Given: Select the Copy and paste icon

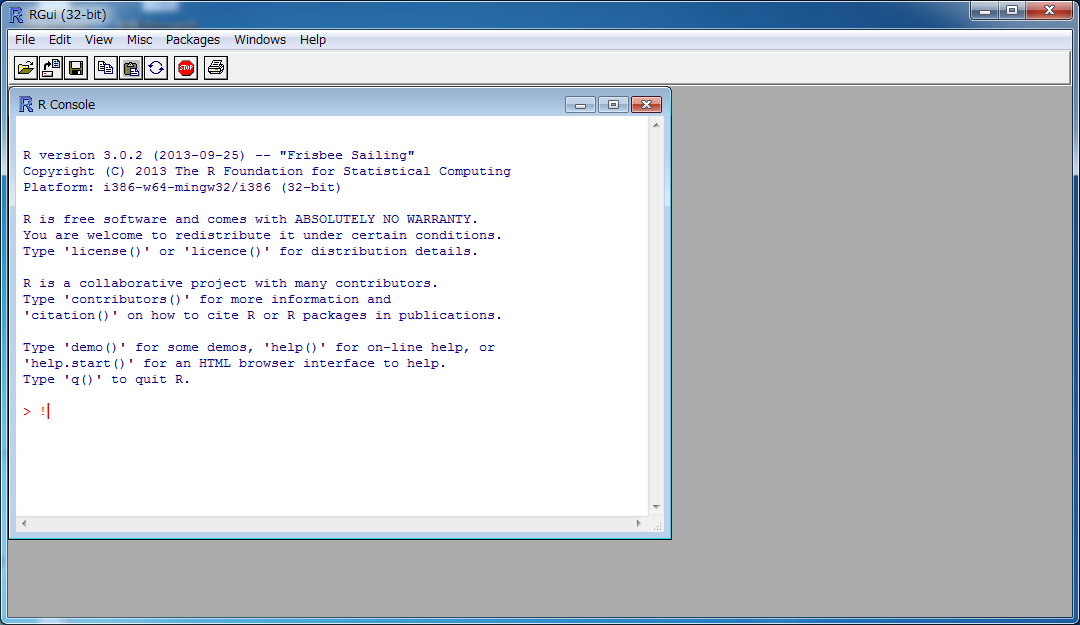Looking at the screenshot, I should coord(156,68).
